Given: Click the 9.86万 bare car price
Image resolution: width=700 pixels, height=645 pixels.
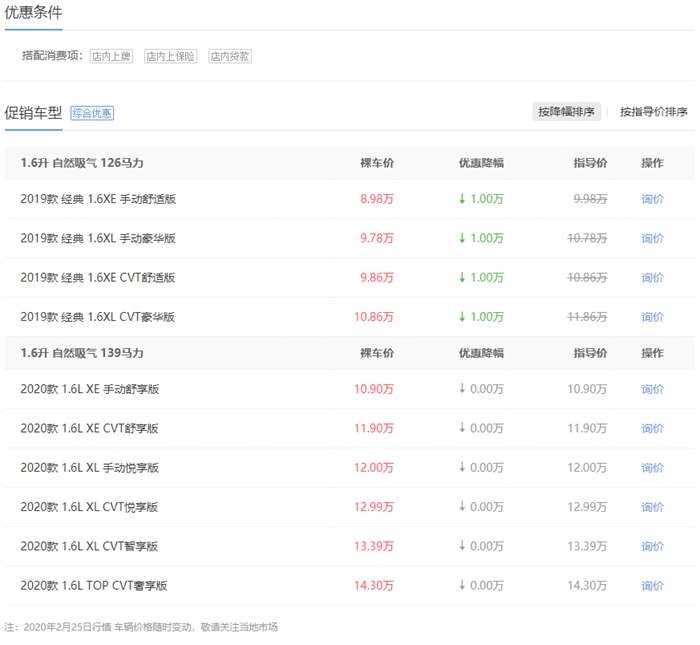Looking at the screenshot, I should (x=377, y=278).
